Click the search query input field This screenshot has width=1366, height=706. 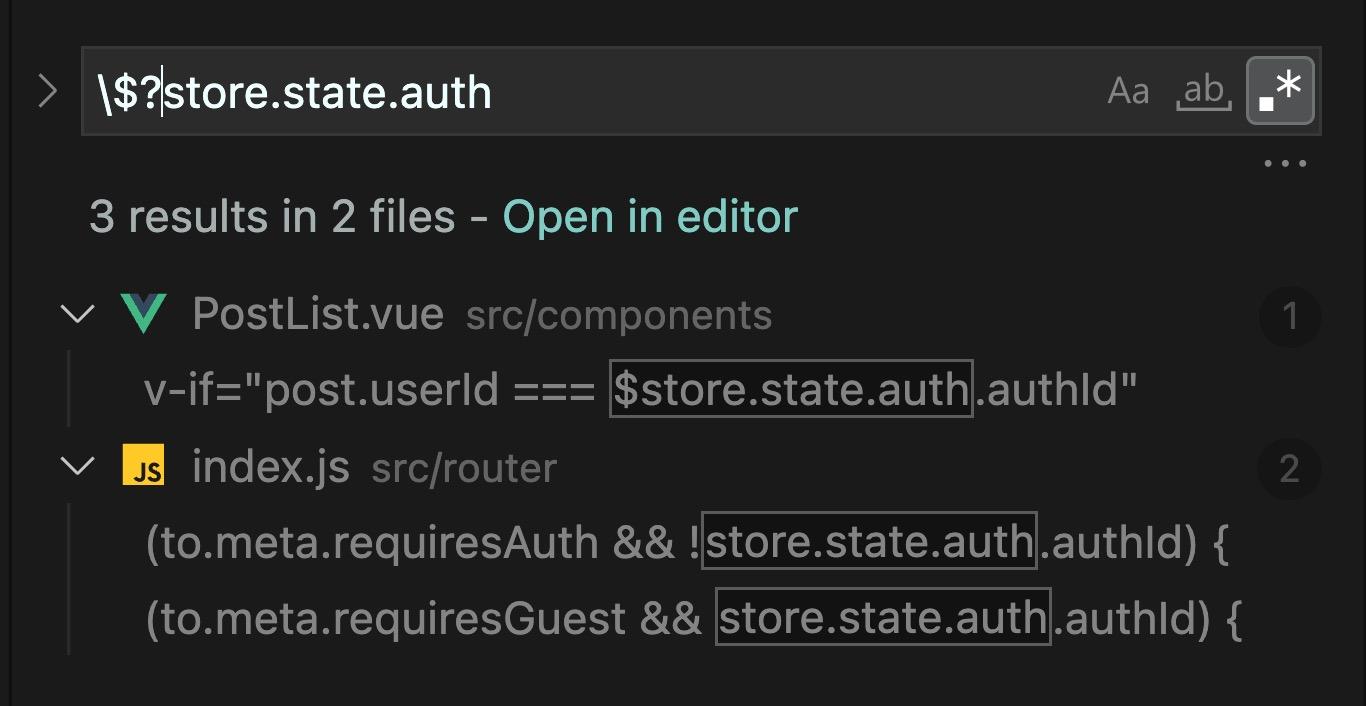tap(600, 92)
